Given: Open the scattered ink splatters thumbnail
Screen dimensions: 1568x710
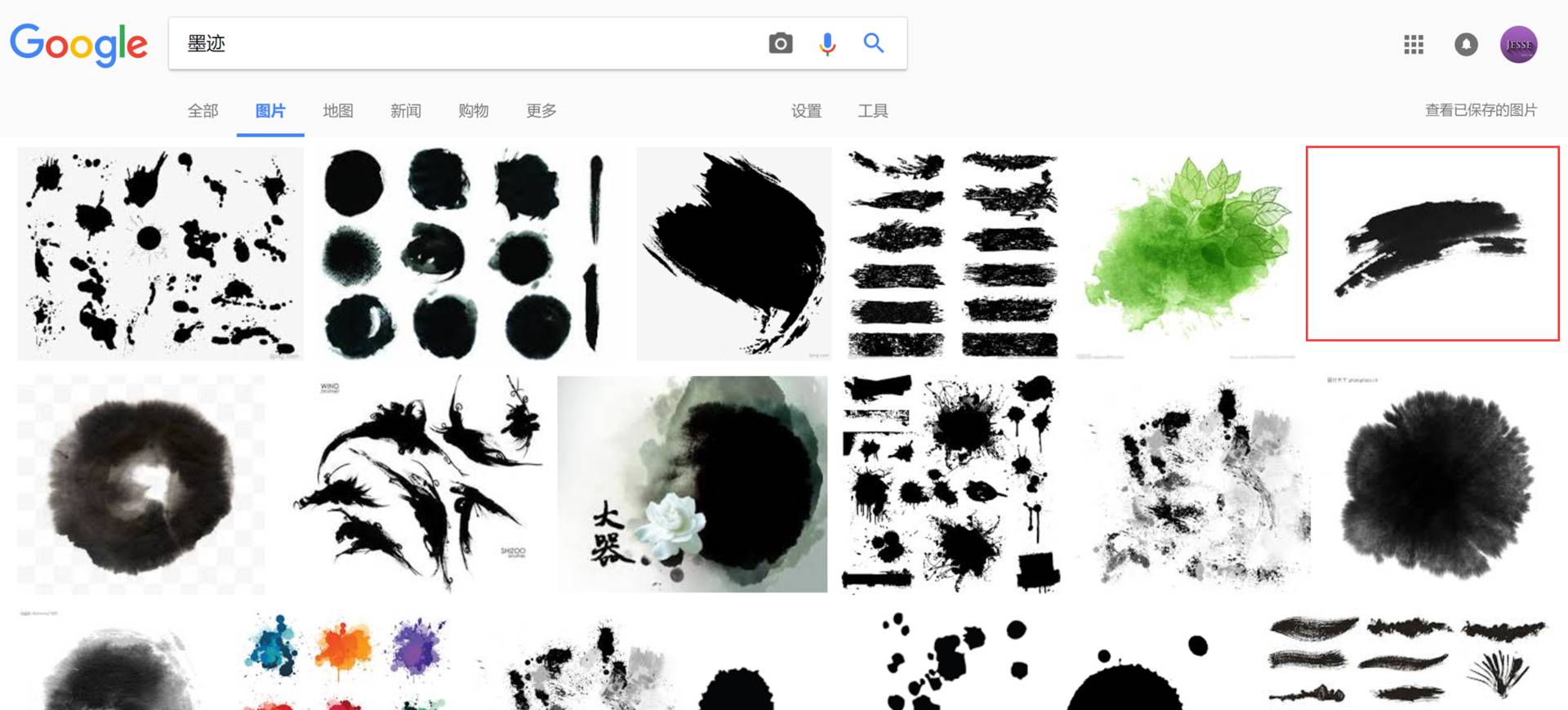Looking at the screenshot, I should pos(160,254).
